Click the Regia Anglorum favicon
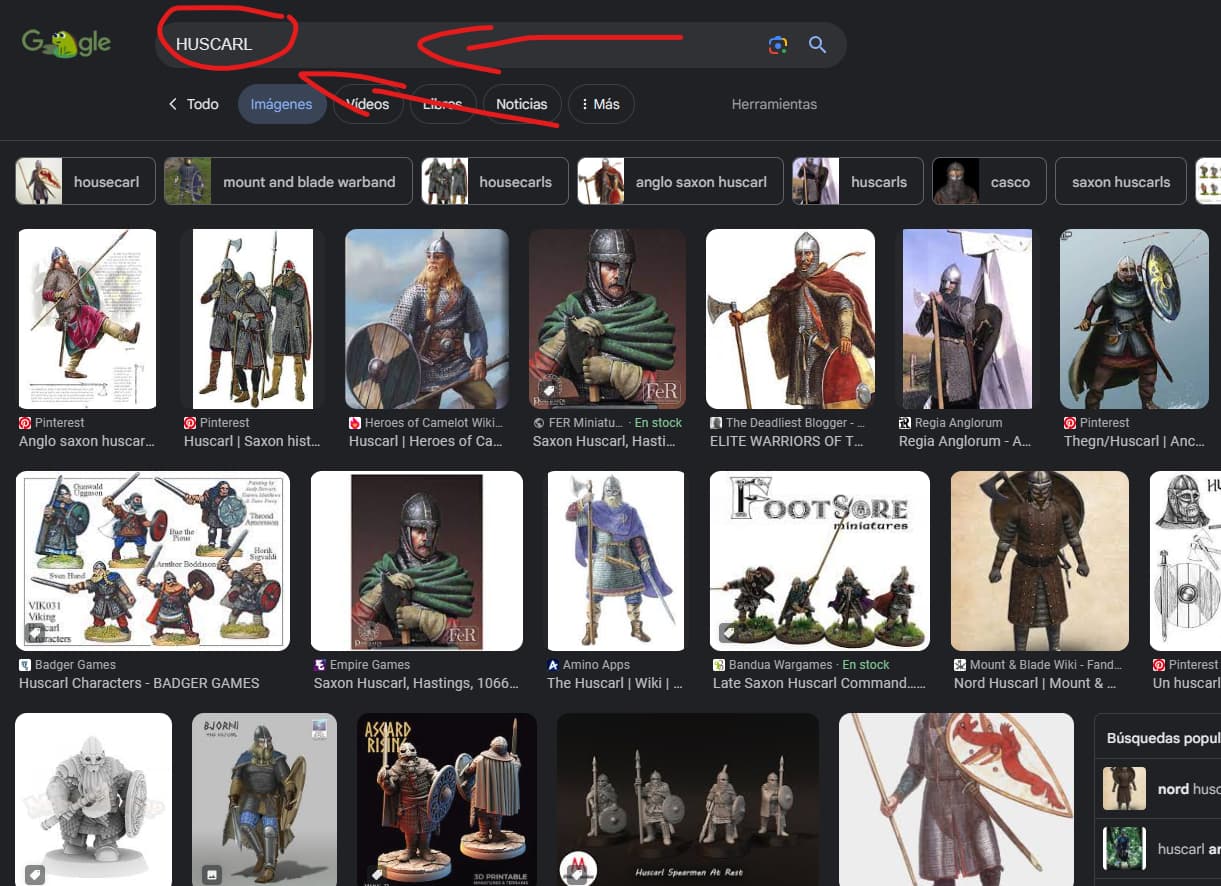Viewport: 1221px width, 886px height. coord(905,423)
